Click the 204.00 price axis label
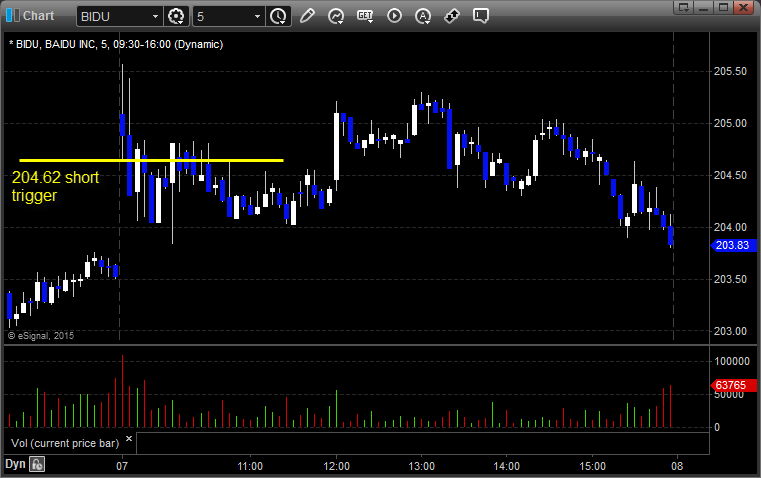 tap(730, 227)
